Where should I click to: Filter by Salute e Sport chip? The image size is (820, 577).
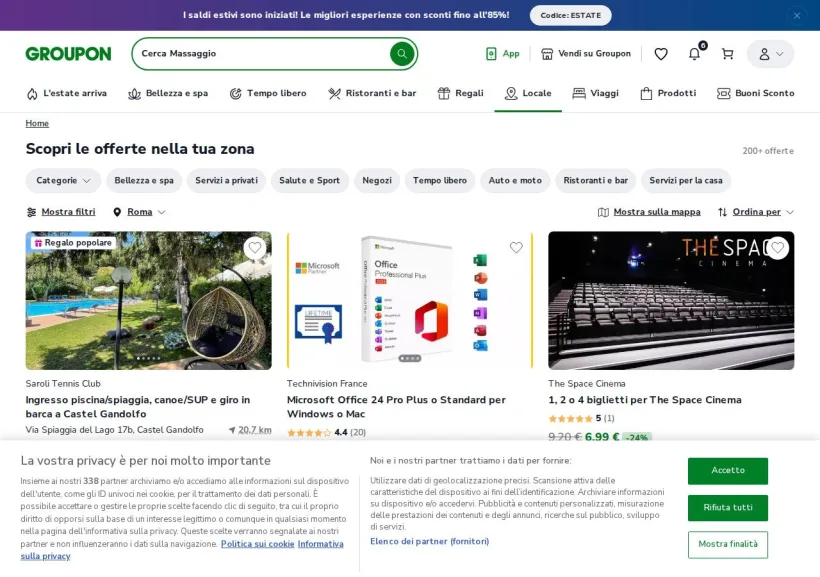coord(310,180)
